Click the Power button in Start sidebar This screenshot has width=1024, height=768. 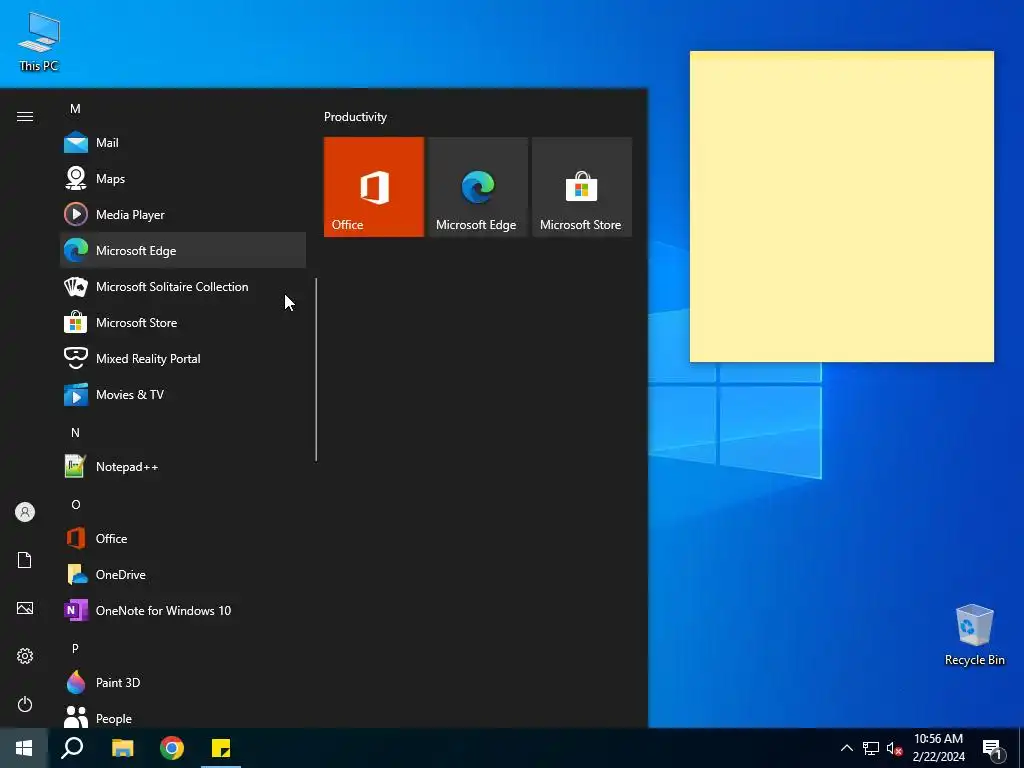(x=25, y=704)
